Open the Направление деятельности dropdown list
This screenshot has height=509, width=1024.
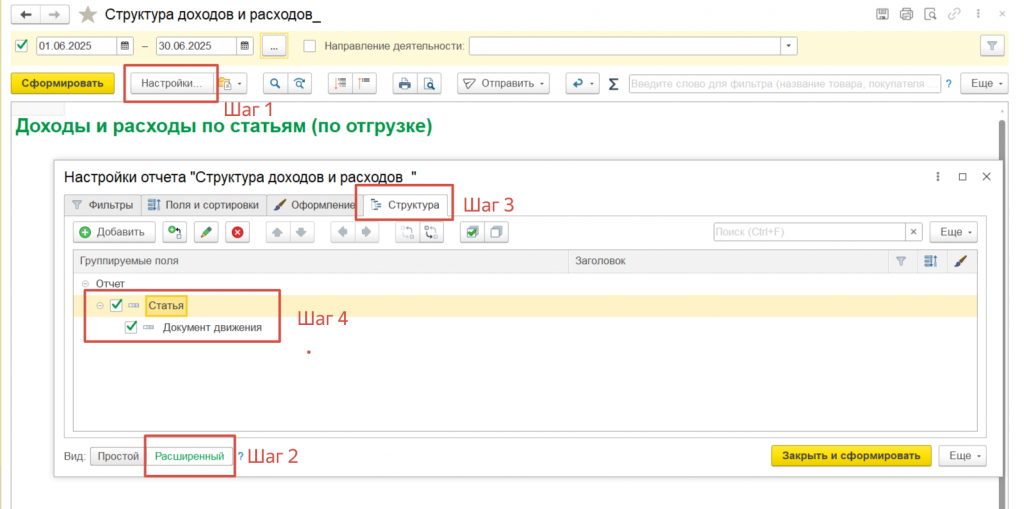tap(790, 46)
